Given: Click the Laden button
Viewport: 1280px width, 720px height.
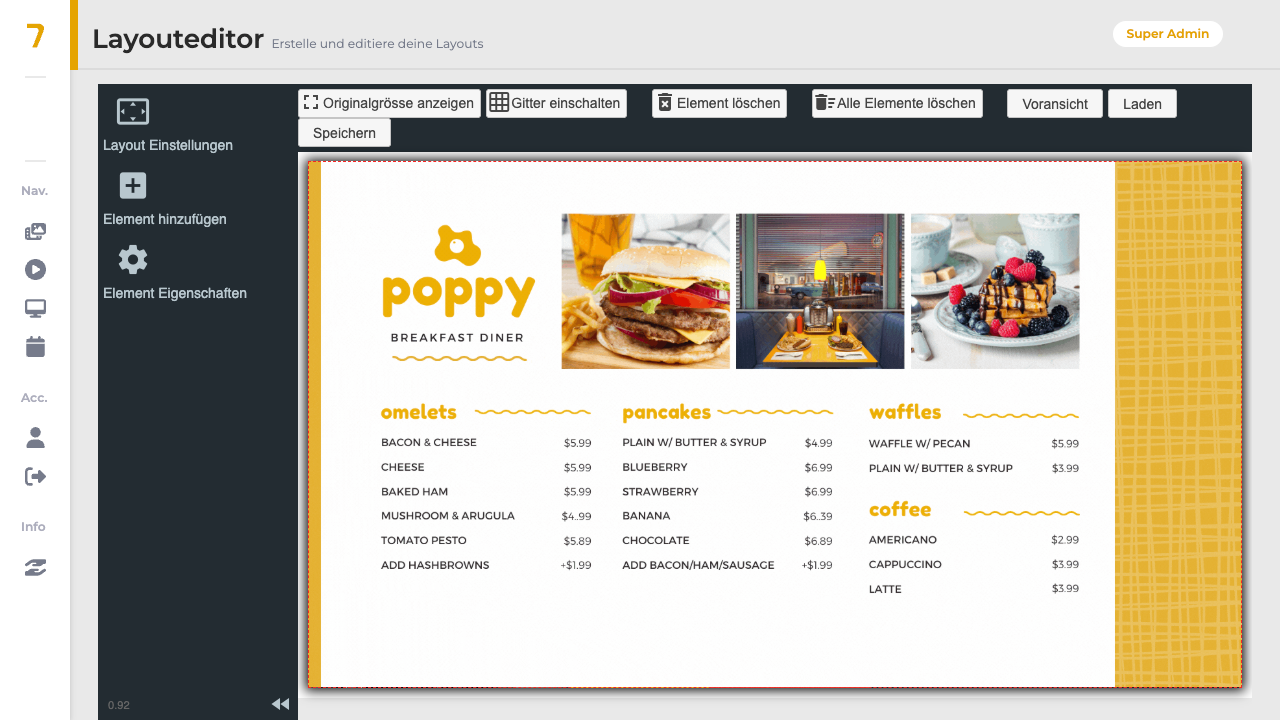Looking at the screenshot, I should point(1142,104).
